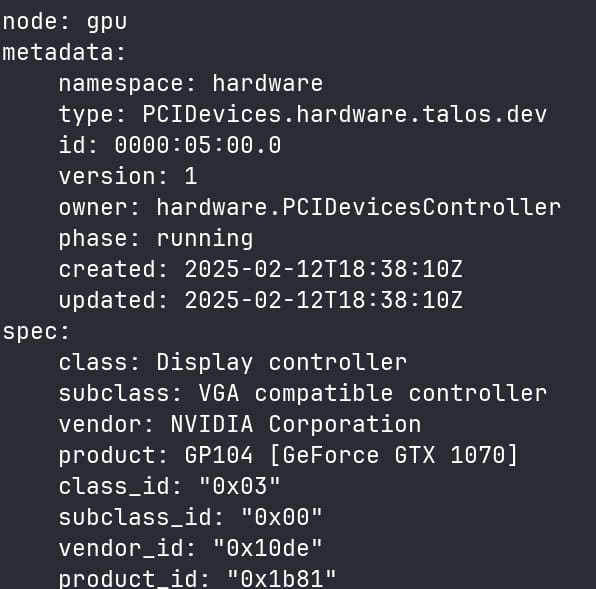Click the vendor_id value "0x10de"

268,548
